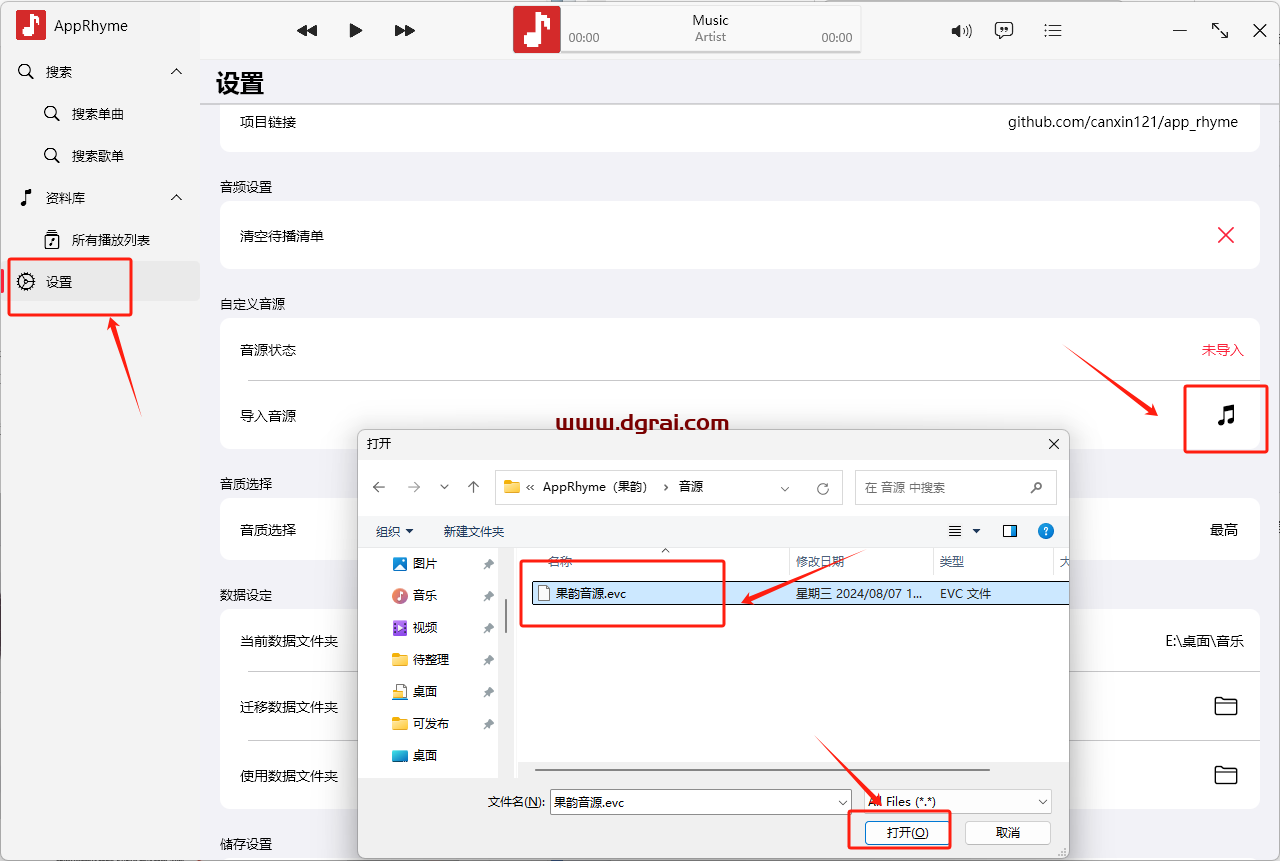Screen dimensions: 1280x861
Task: Refresh the file dialog folder
Action: [823, 488]
